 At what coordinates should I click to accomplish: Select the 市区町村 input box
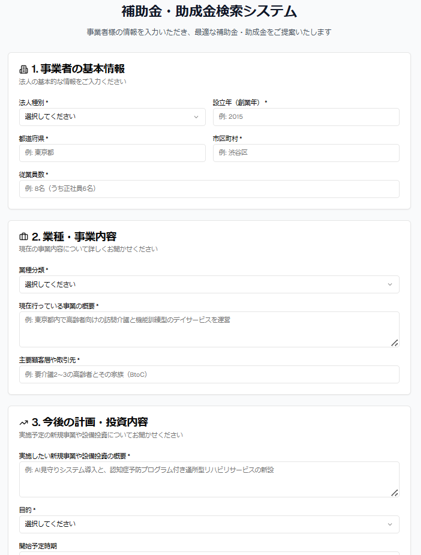pos(306,153)
